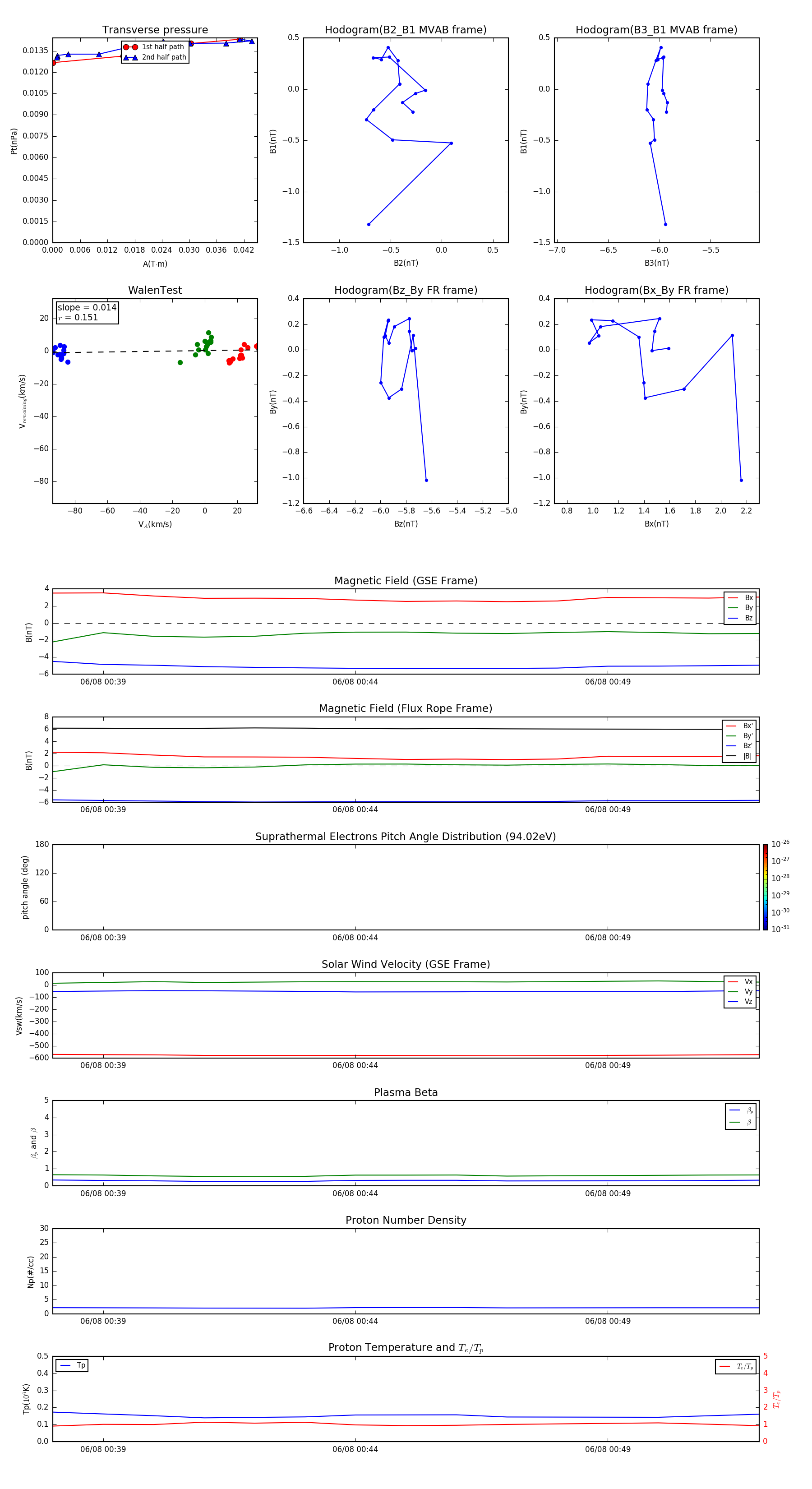Click "06/08 00:49" tick under GSE magnetic field
Screen dimensions: 812x1489
pyautogui.click(x=607, y=682)
